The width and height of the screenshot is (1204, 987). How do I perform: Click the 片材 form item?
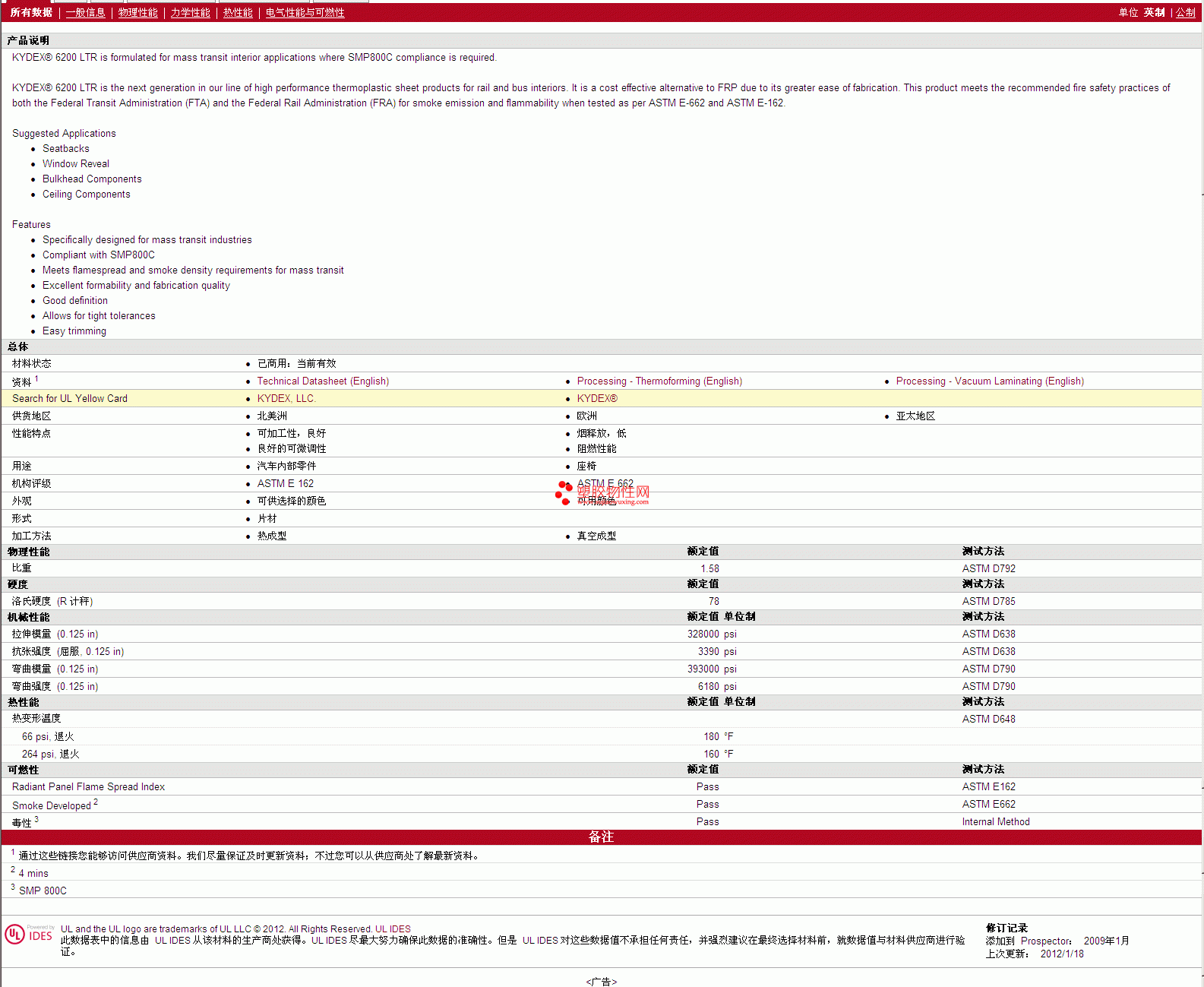[x=267, y=519]
